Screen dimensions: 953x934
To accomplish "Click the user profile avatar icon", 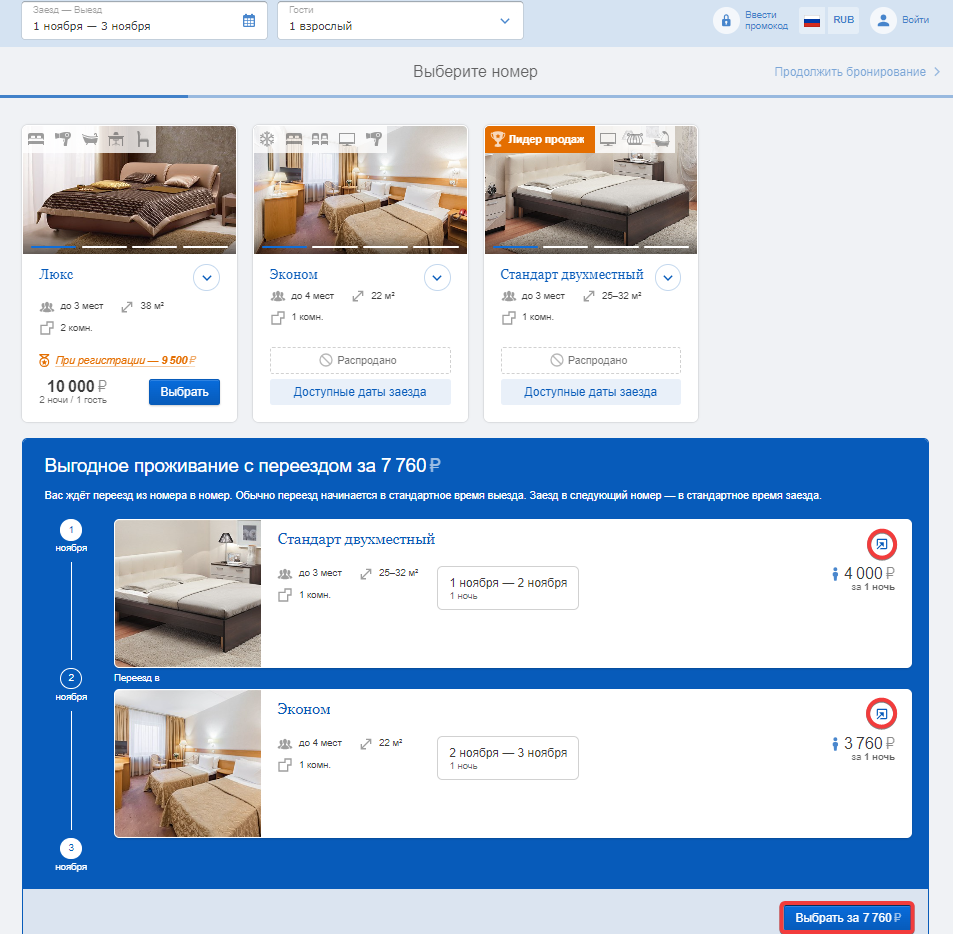I will (883, 21).
